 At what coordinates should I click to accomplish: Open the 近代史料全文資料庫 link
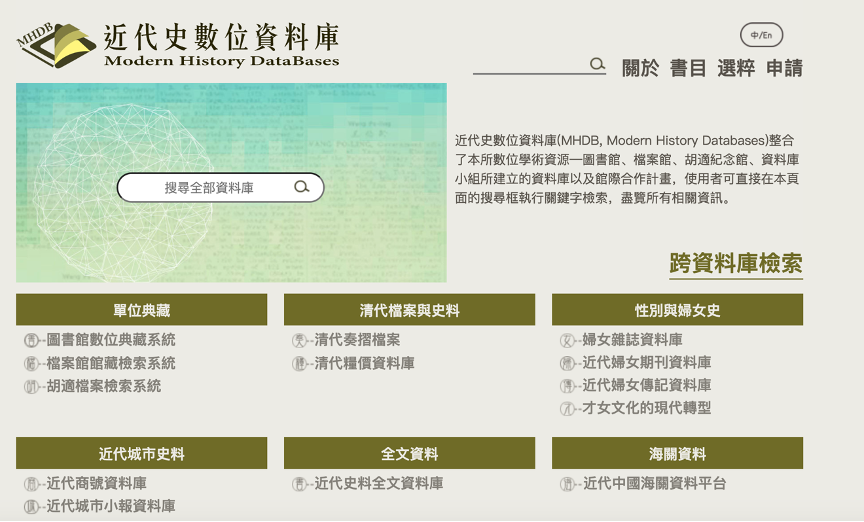click(x=379, y=484)
